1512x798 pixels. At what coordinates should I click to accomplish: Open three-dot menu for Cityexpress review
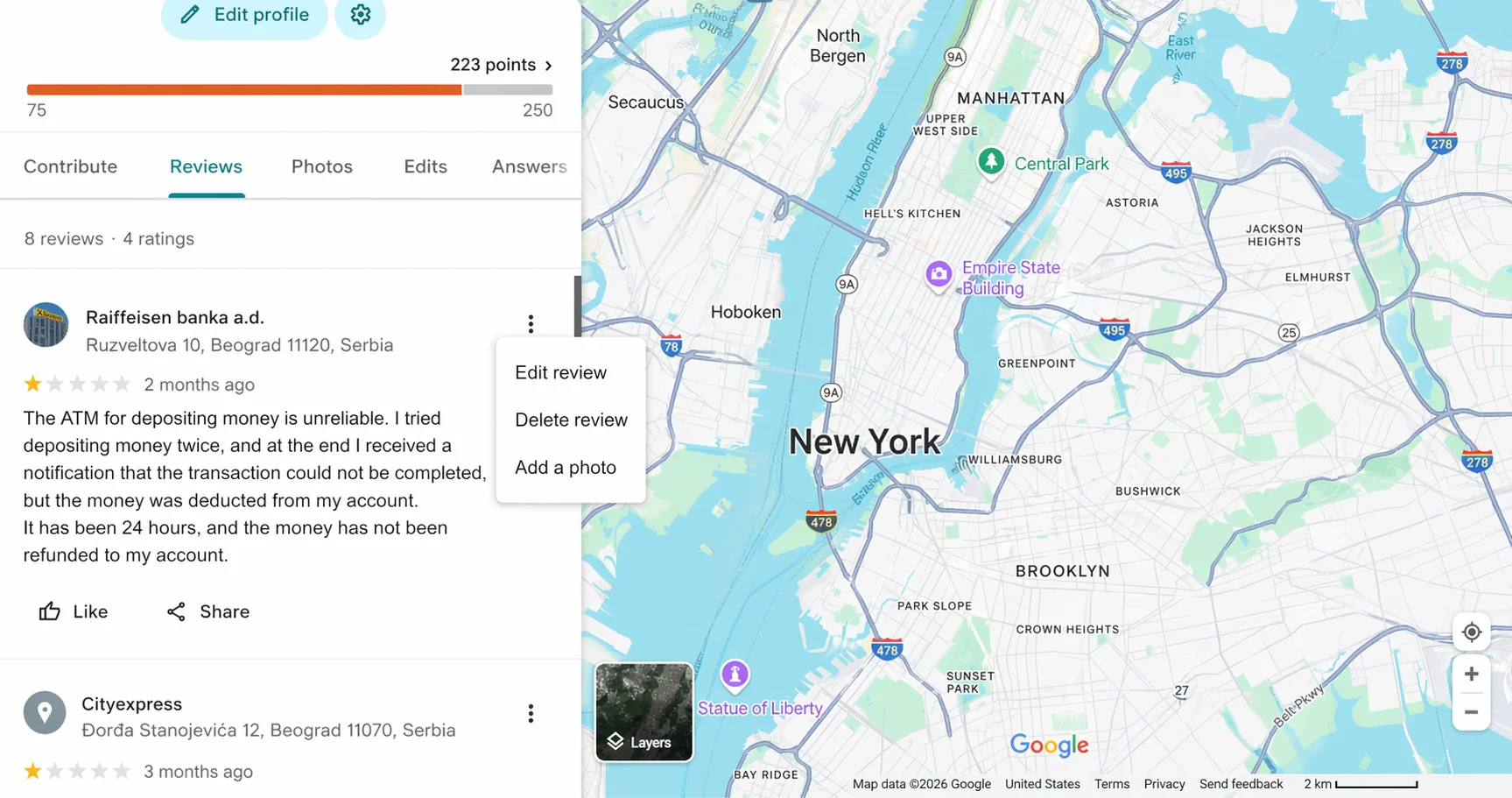tap(531, 713)
